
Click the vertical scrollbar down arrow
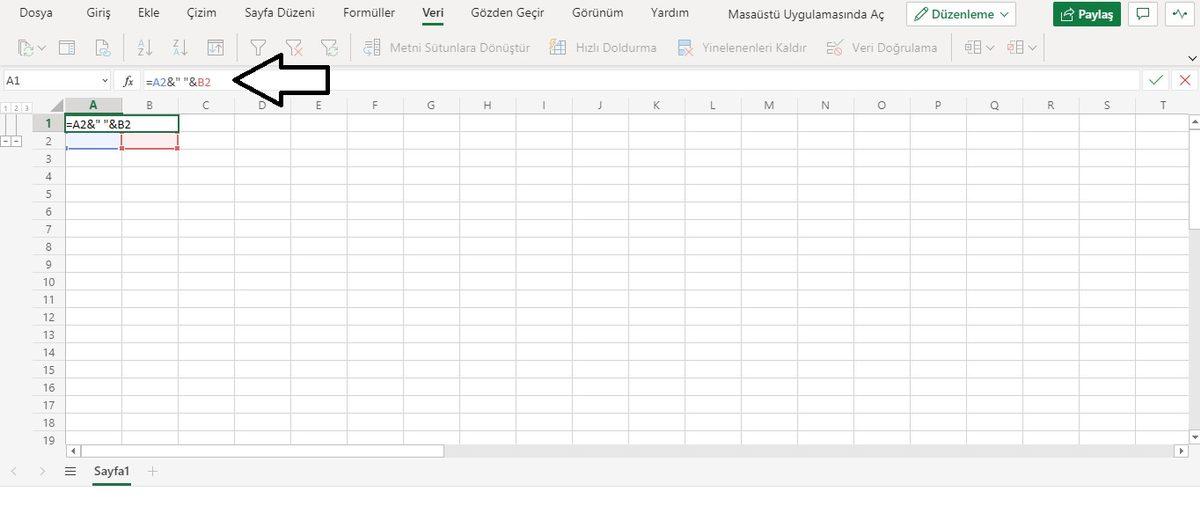pyautogui.click(x=1195, y=437)
